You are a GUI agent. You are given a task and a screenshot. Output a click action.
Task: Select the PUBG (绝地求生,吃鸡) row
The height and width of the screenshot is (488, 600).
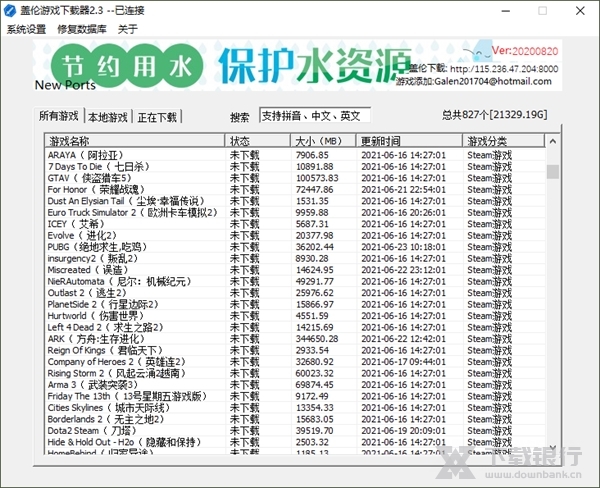[295, 247]
